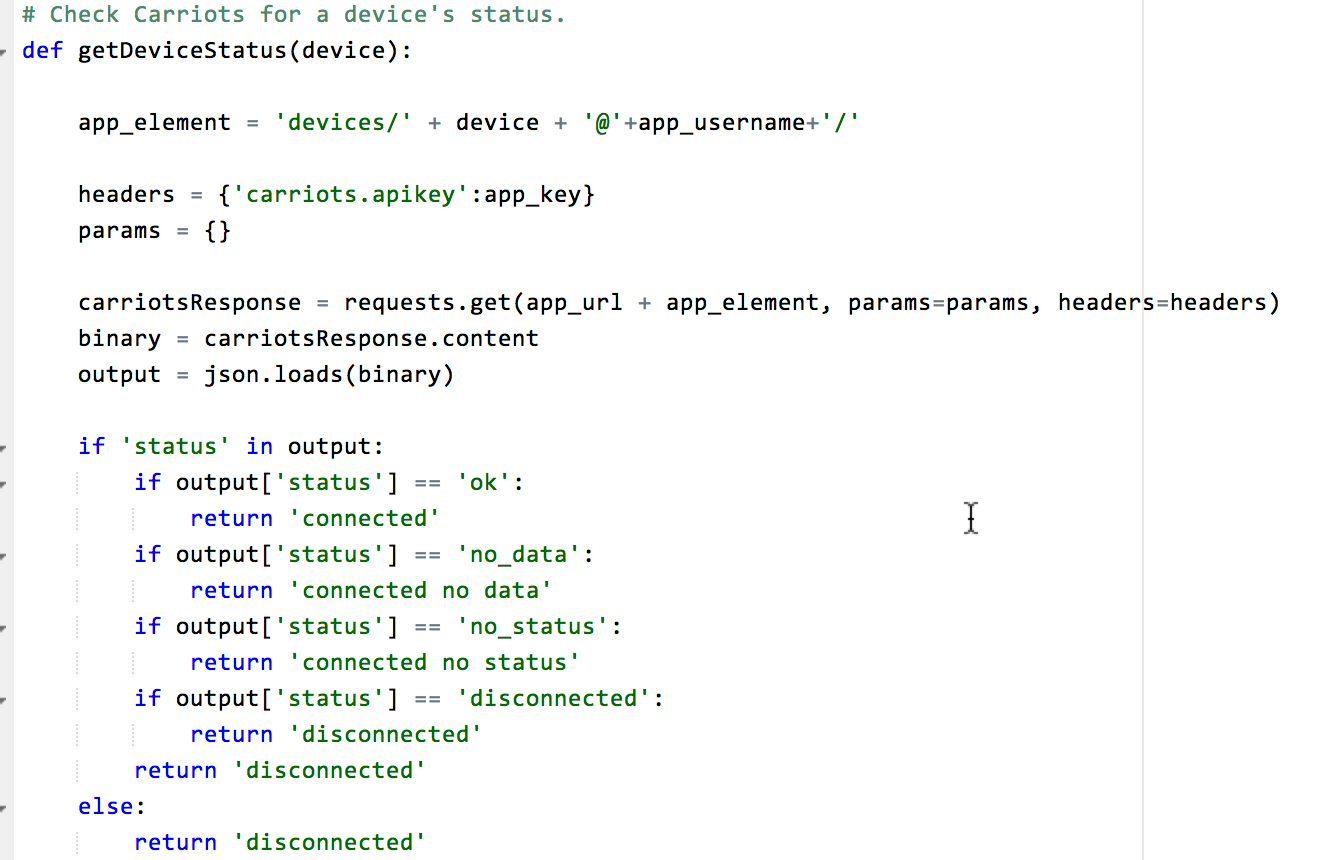Click "headers=headers" argument
The width and height of the screenshot is (1326, 860).
coord(1162,302)
